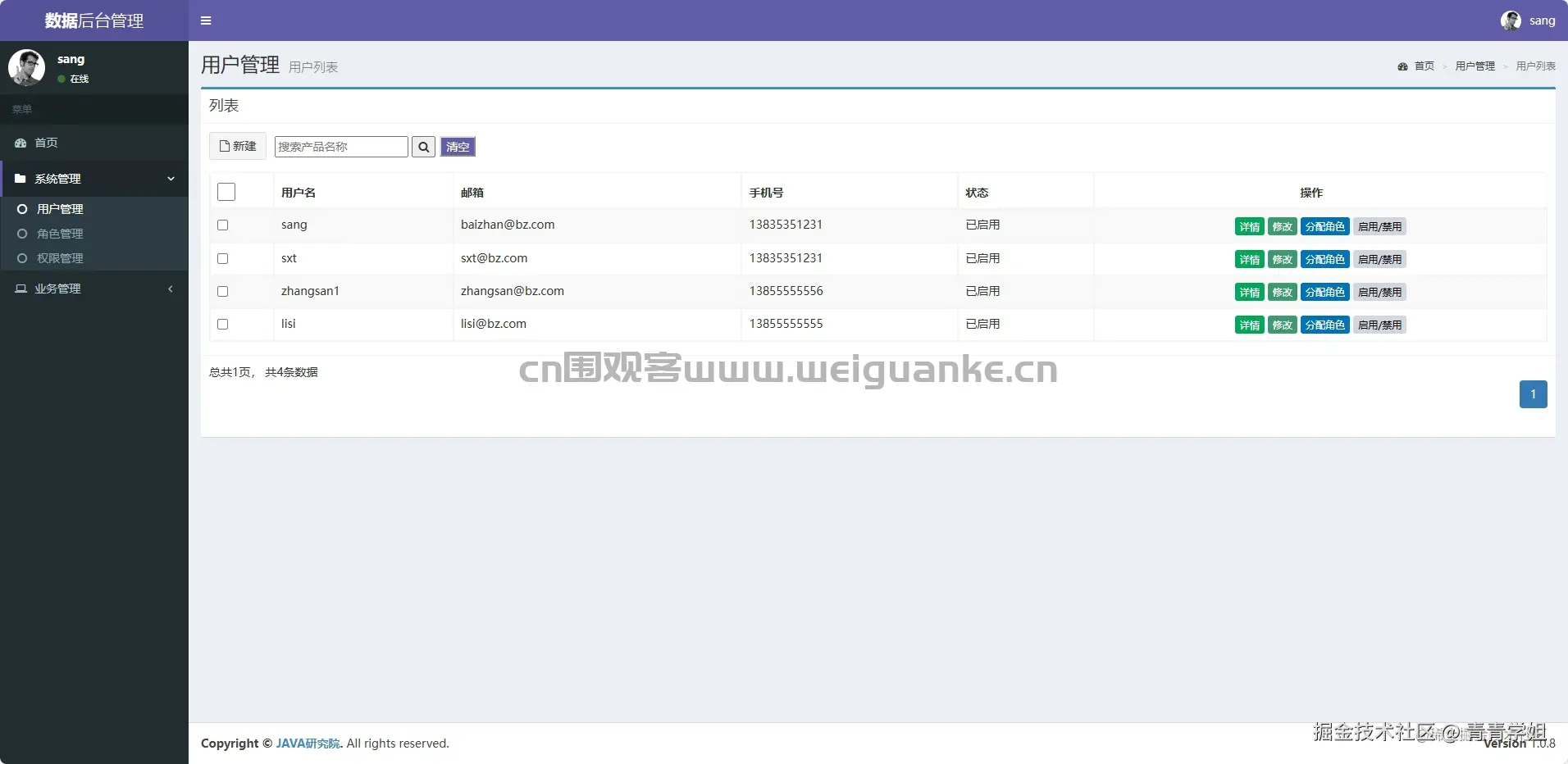Click the circle icon beside 用户管理

coord(22,209)
